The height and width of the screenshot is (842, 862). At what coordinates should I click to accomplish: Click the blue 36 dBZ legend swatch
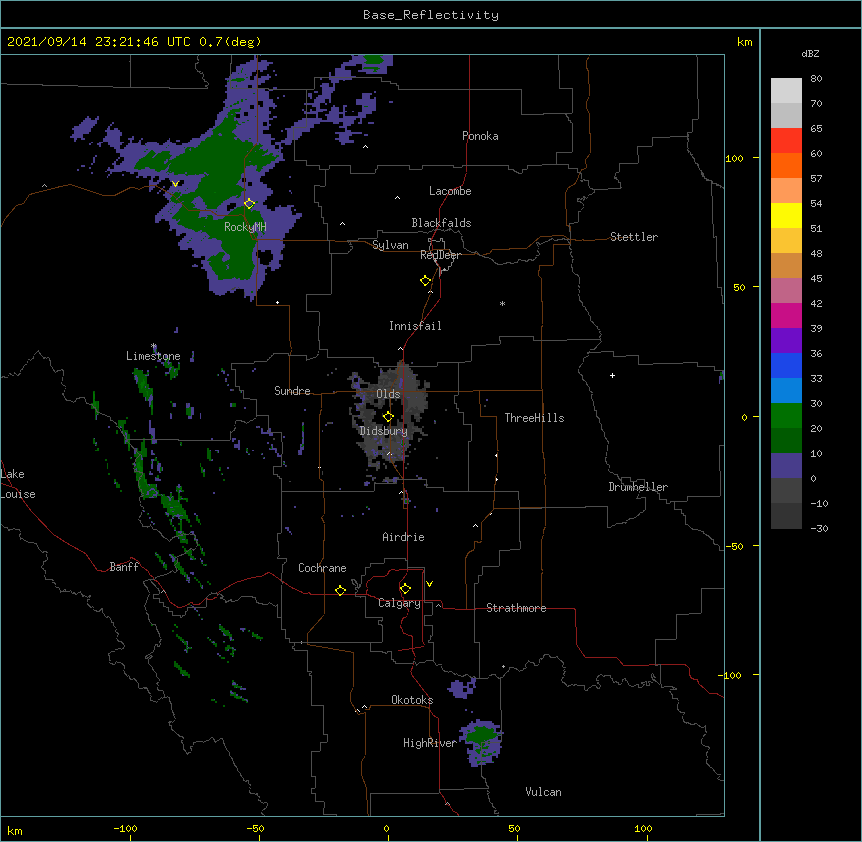[786, 365]
